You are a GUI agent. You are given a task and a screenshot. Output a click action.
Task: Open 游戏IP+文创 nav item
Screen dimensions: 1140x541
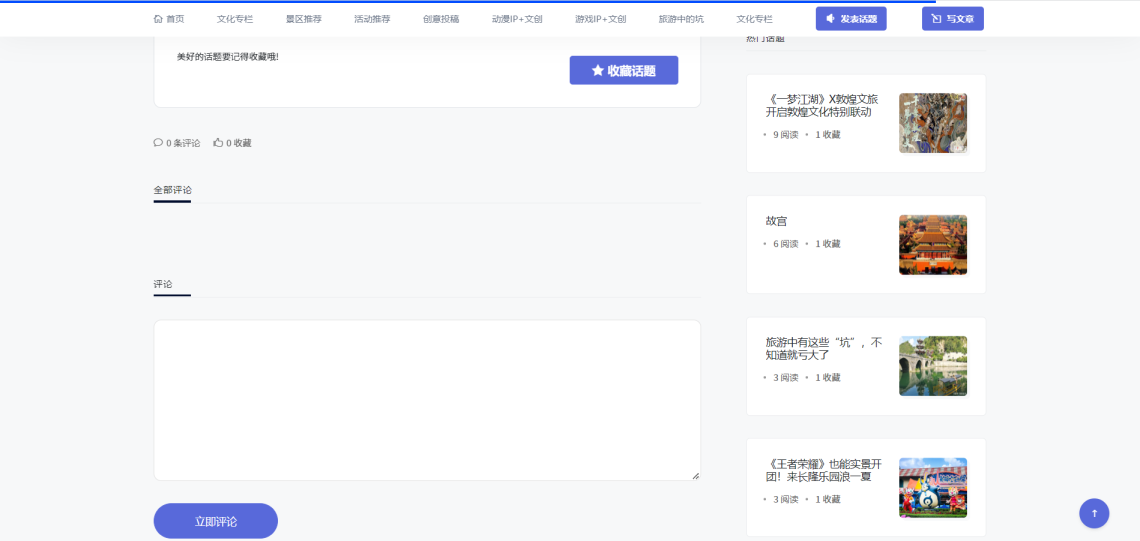tap(601, 19)
